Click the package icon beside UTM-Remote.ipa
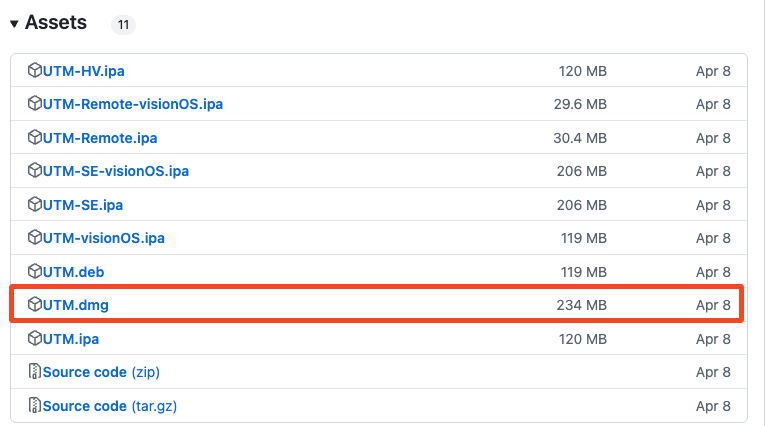Image resolution: width=768 pixels, height=426 pixels. pos(34,138)
